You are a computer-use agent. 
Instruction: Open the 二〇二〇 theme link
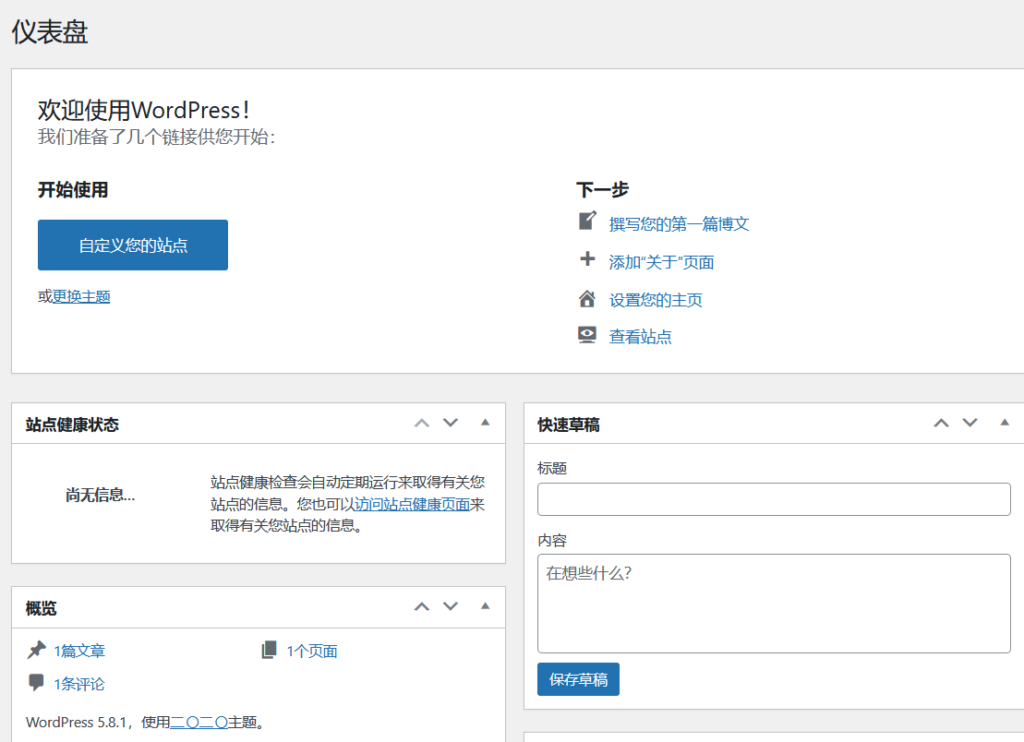pyautogui.click(x=199, y=722)
